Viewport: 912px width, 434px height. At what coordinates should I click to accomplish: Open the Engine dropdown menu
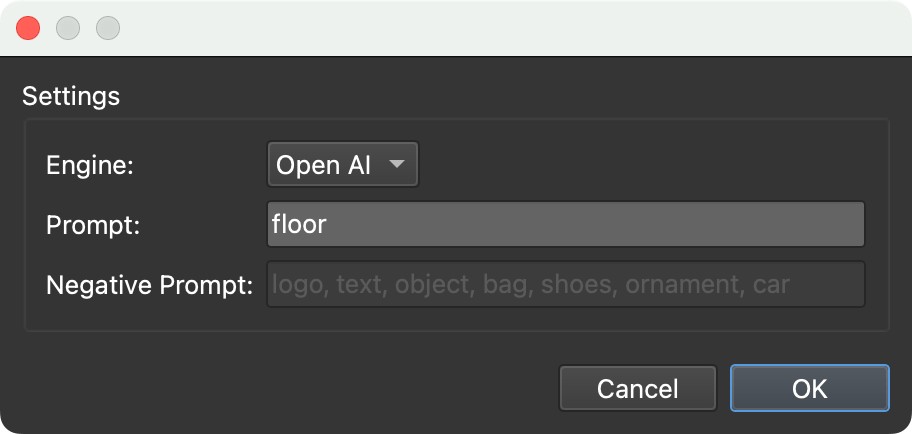click(342, 166)
